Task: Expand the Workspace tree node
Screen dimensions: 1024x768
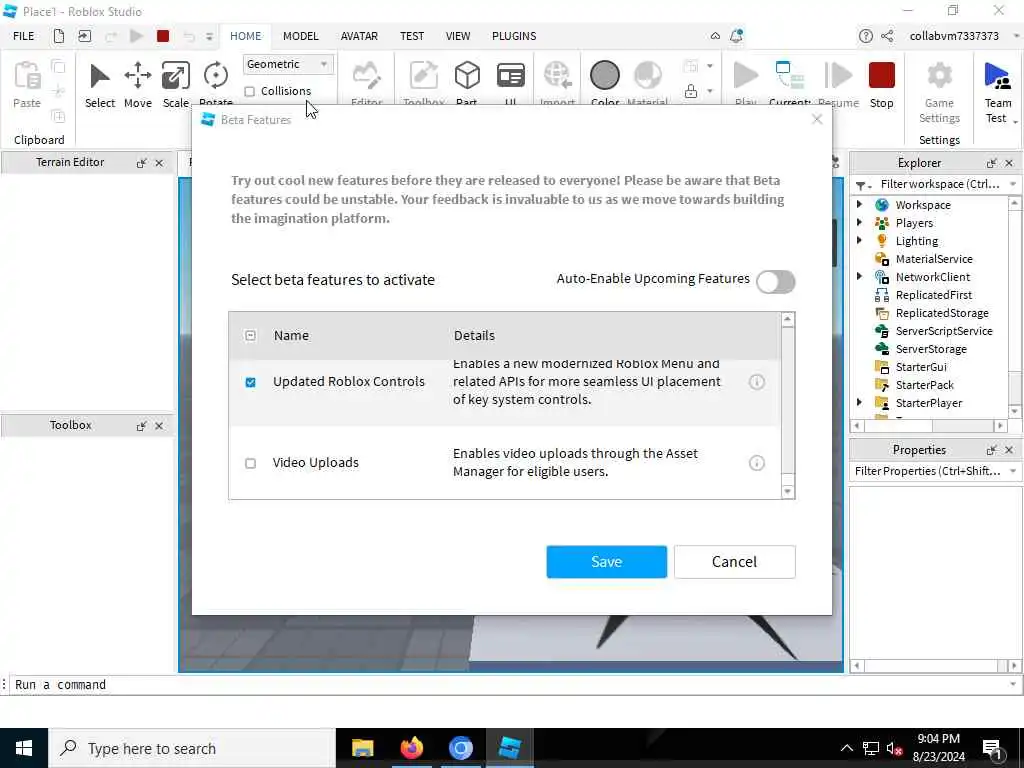Action: pos(859,205)
